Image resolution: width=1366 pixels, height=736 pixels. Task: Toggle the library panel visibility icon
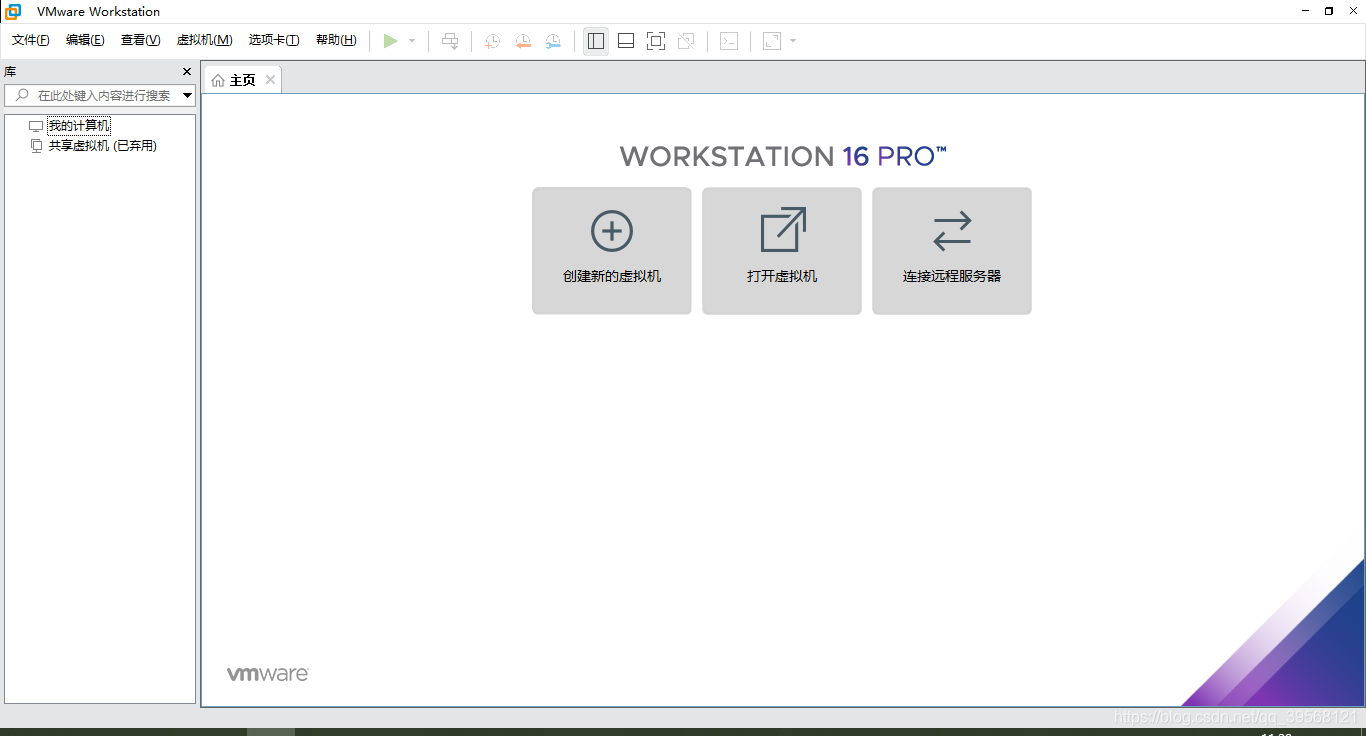[x=595, y=41]
